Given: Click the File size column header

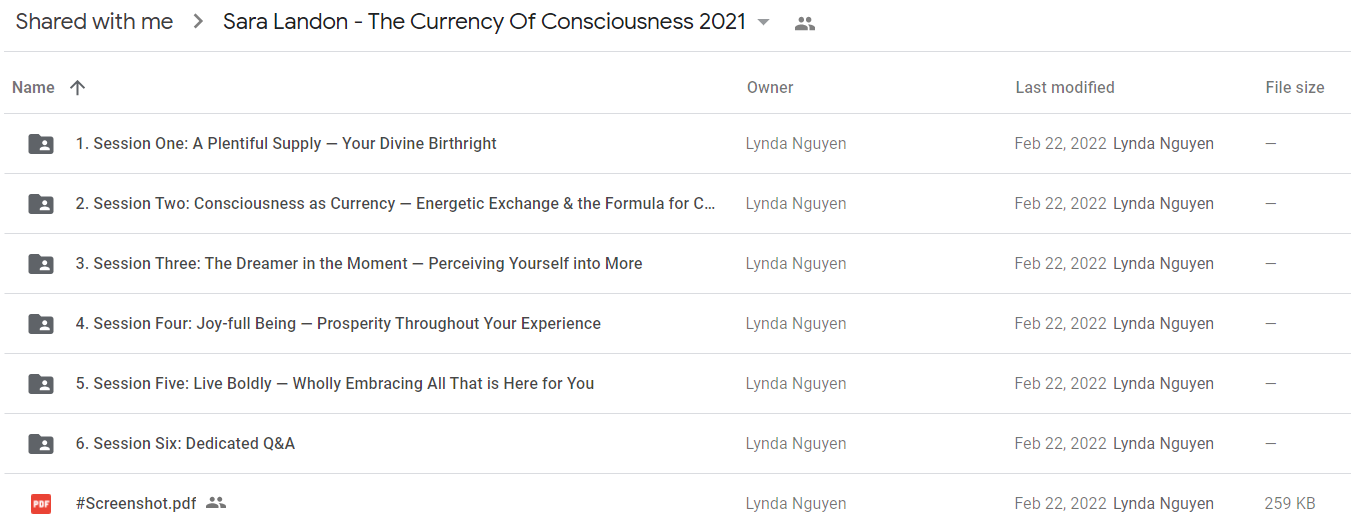Looking at the screenshot, I should (1295, 88).
